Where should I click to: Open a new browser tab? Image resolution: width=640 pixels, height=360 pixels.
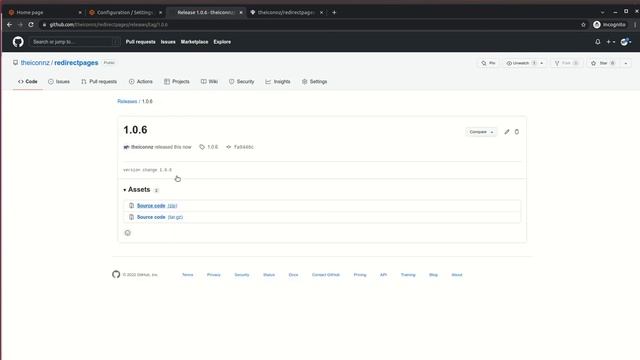(x=334, y=12)
